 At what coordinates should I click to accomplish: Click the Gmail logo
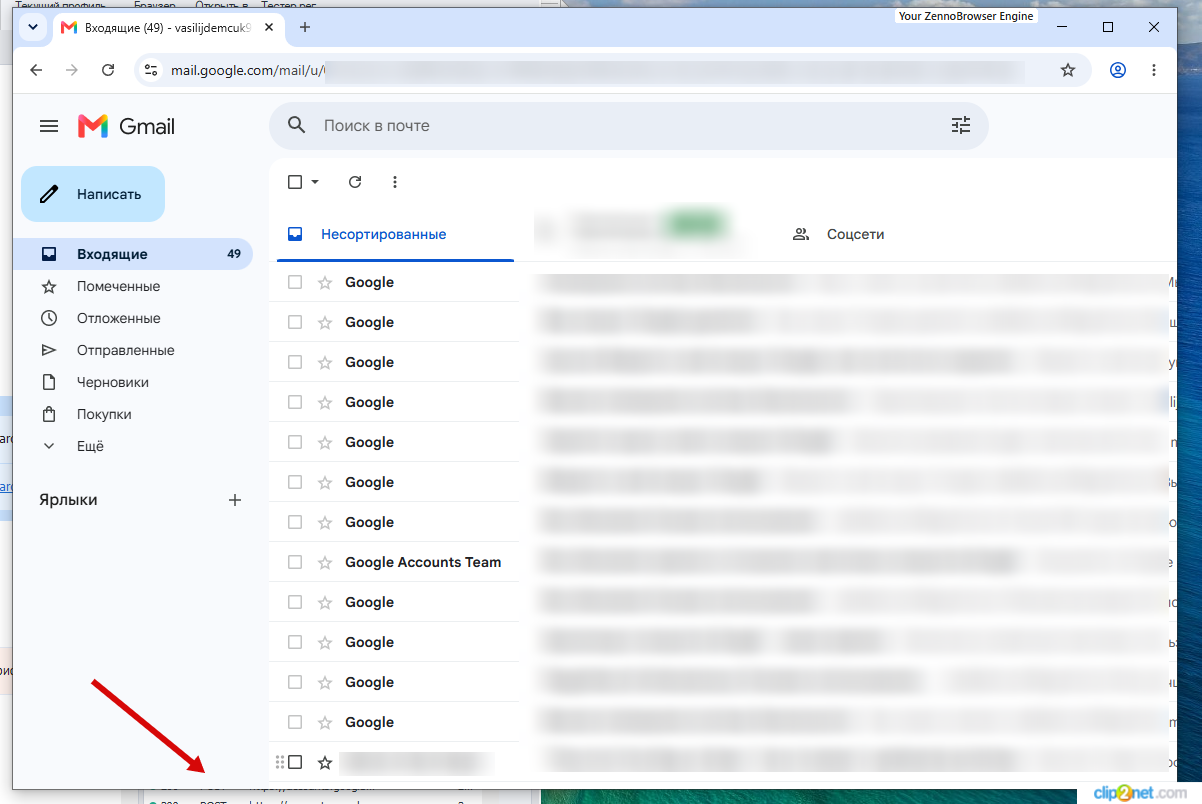tap(126, 126)
